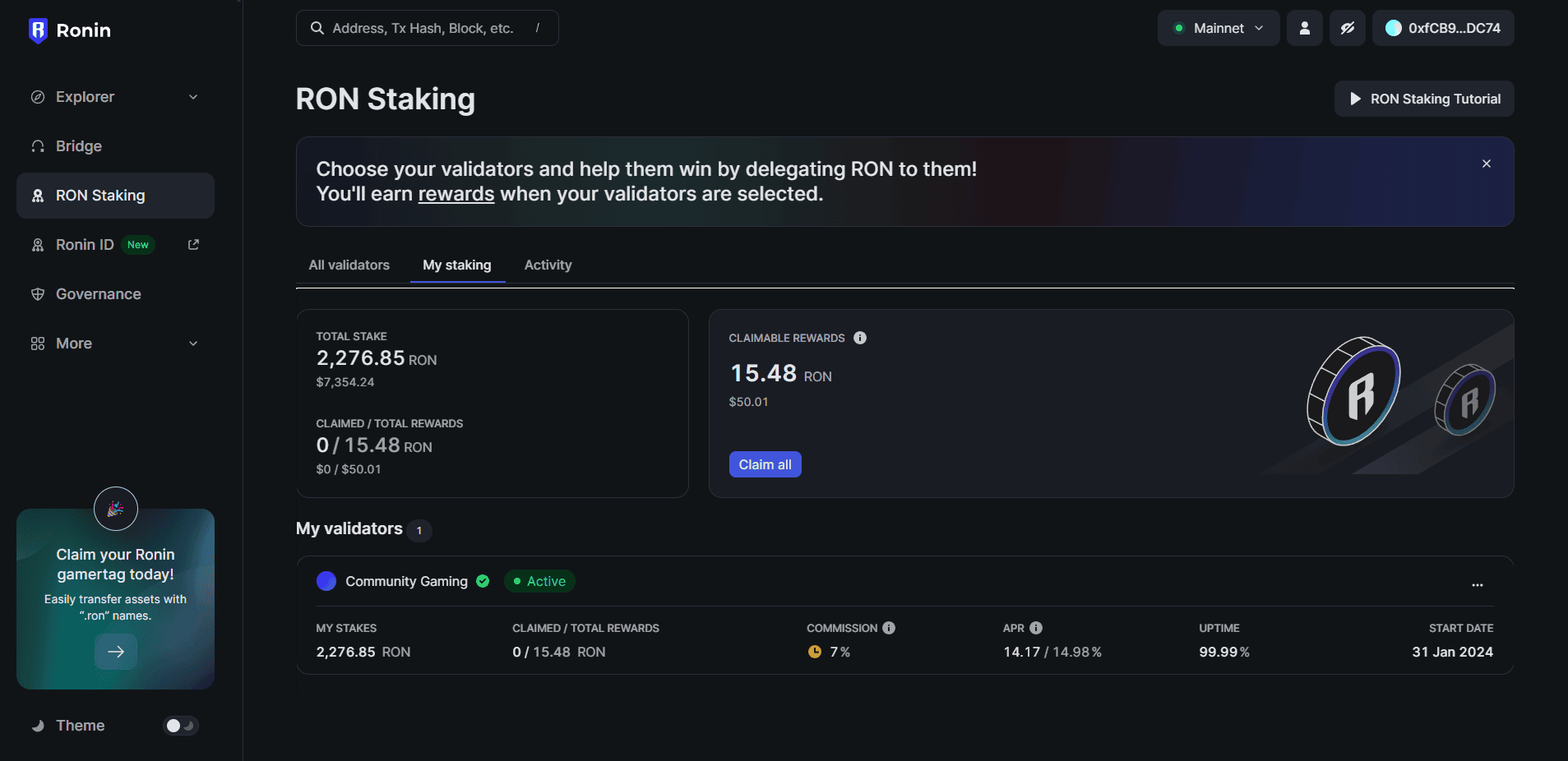Open the Bridge section
This screenshot has width=1568, height=761.
[78, 145]
